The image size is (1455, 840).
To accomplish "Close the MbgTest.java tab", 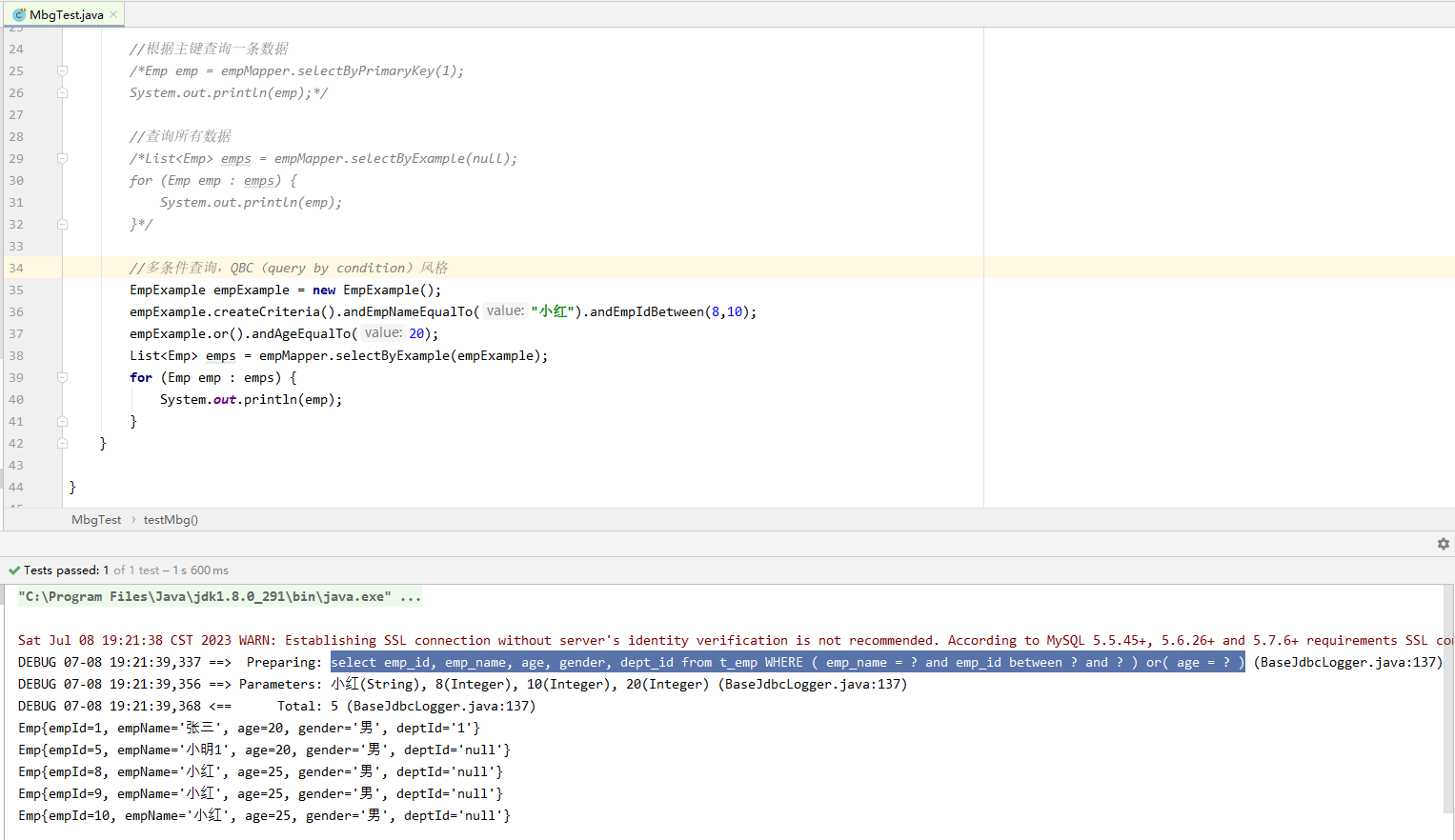I will [x=114, y=14].
